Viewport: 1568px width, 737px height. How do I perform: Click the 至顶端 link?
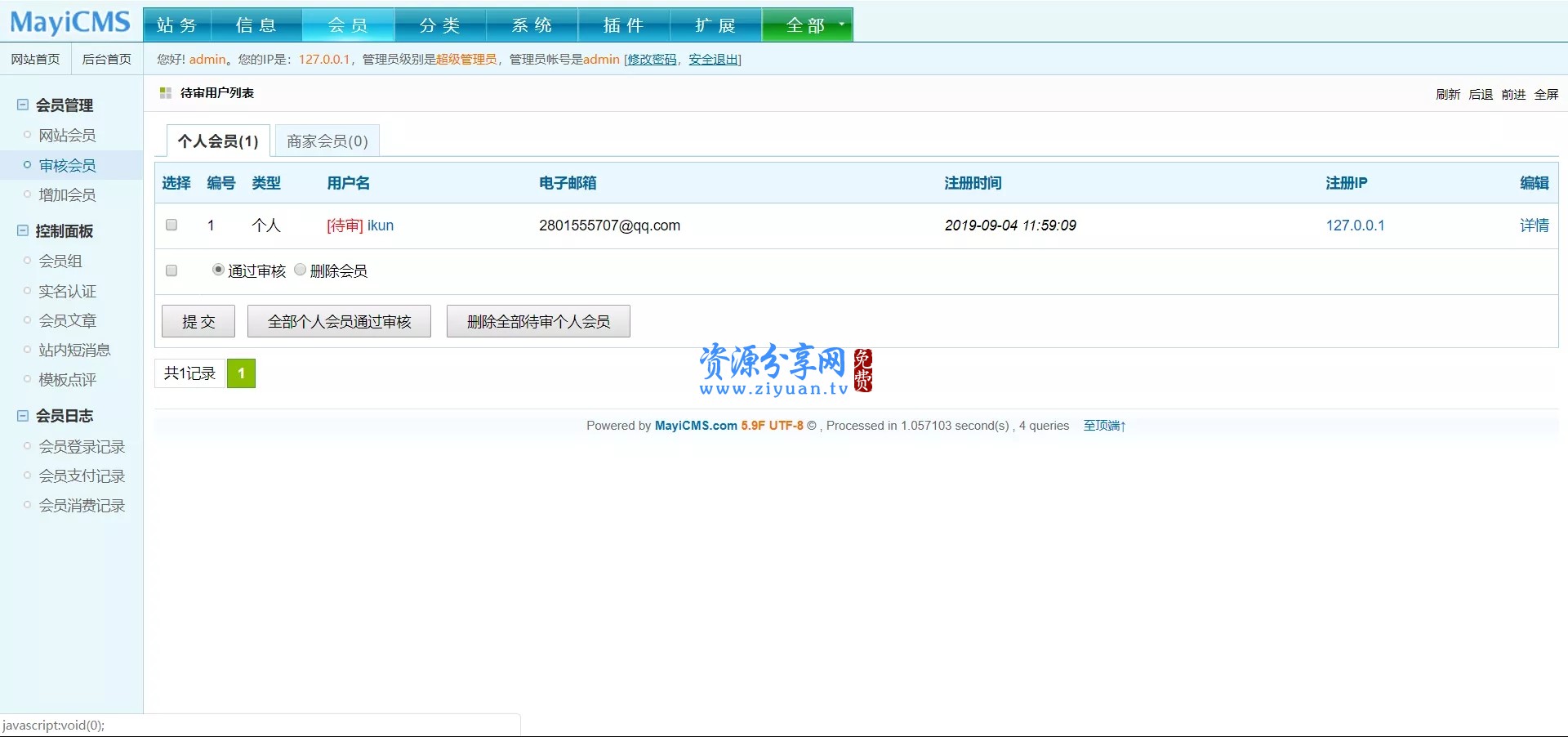tap(1104, 426)
